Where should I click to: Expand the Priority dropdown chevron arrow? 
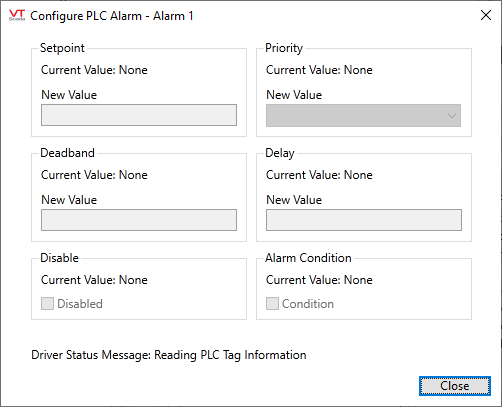[x=452, y=116]
